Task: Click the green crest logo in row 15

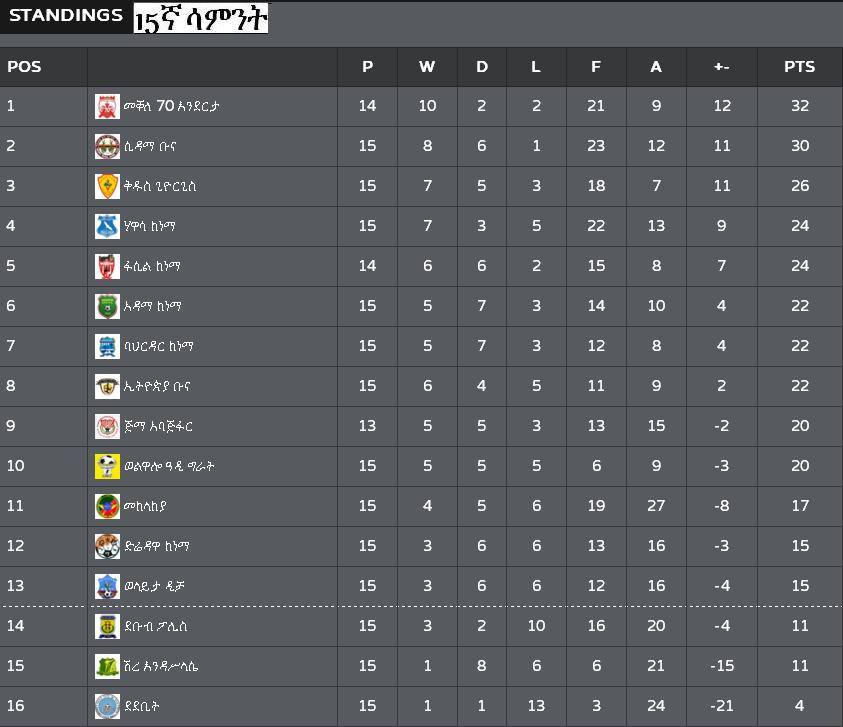Action: click(x=107, y=666)
